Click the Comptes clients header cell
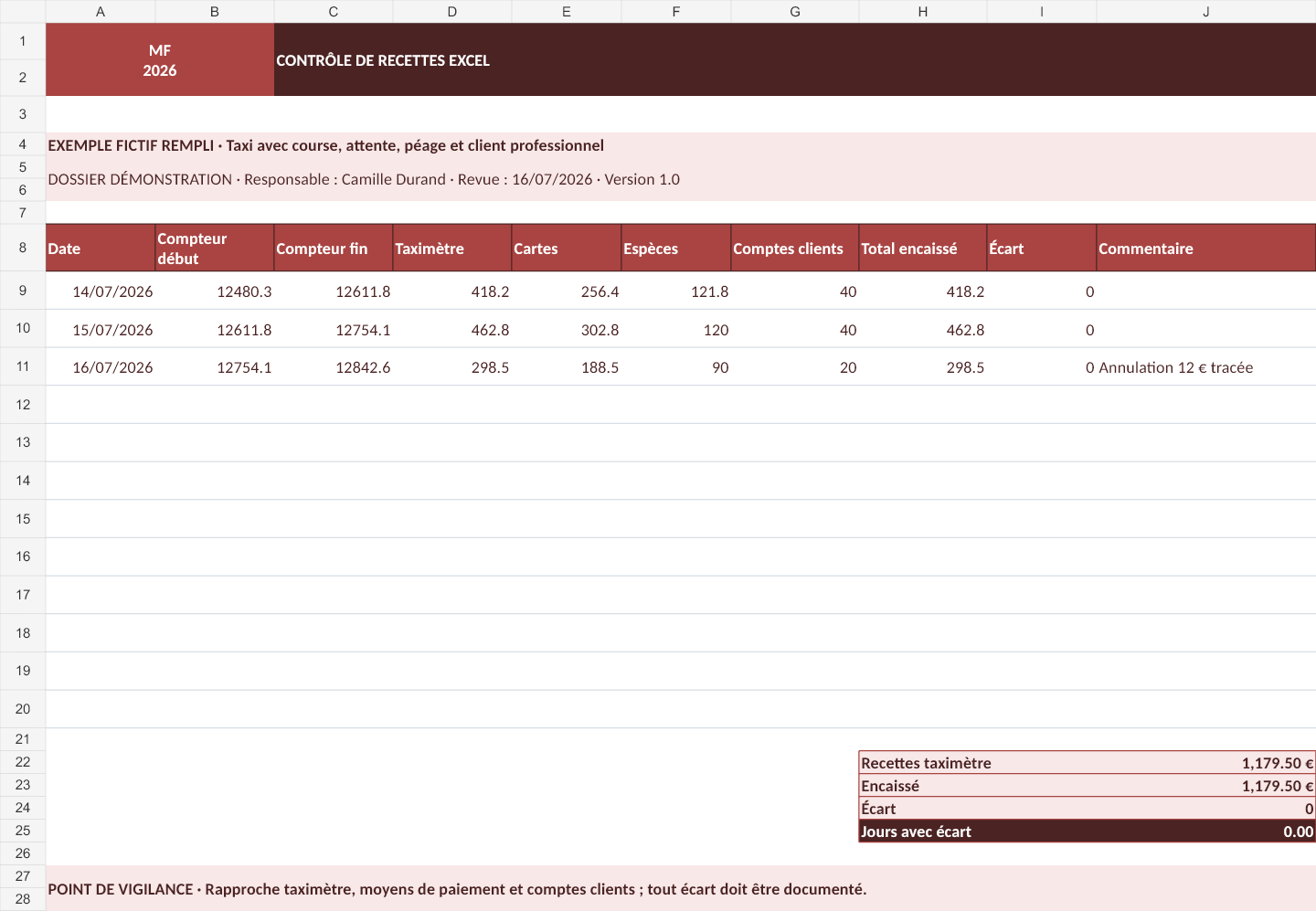This screenshot has height=911, width=1316. pyautogui.click(x=795, y=248)
